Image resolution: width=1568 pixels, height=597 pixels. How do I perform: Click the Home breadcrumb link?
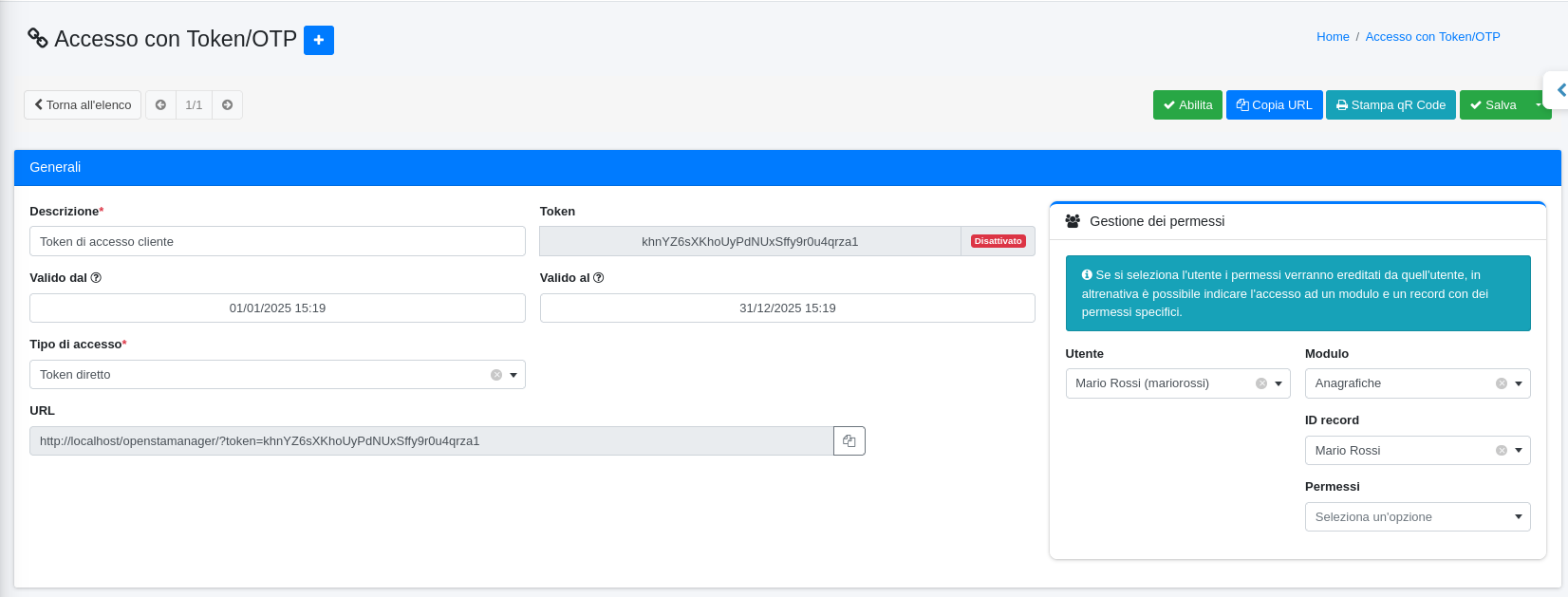pos(1333,37)
